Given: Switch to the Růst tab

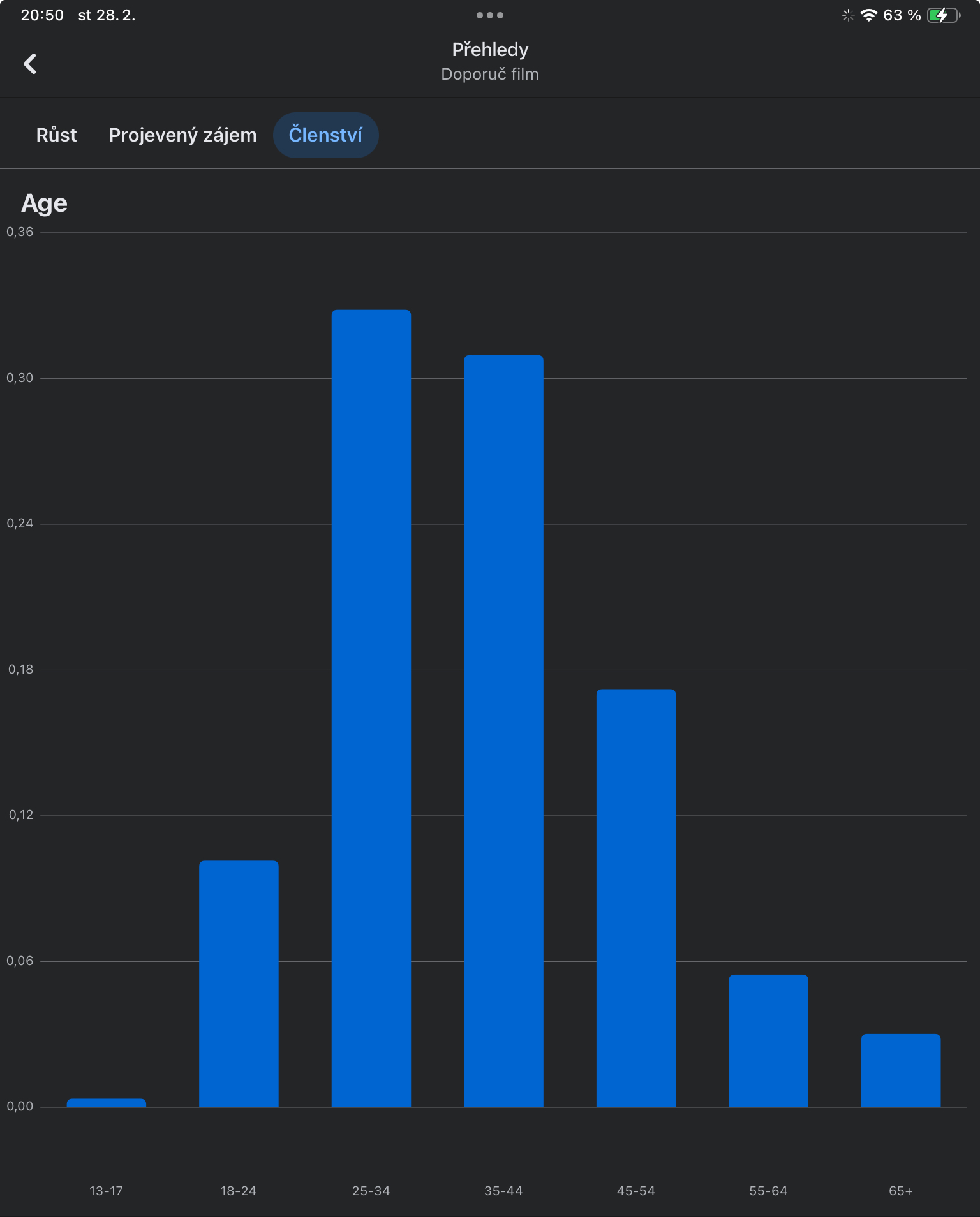Looking at the screenshot, I should coord(56,135).
